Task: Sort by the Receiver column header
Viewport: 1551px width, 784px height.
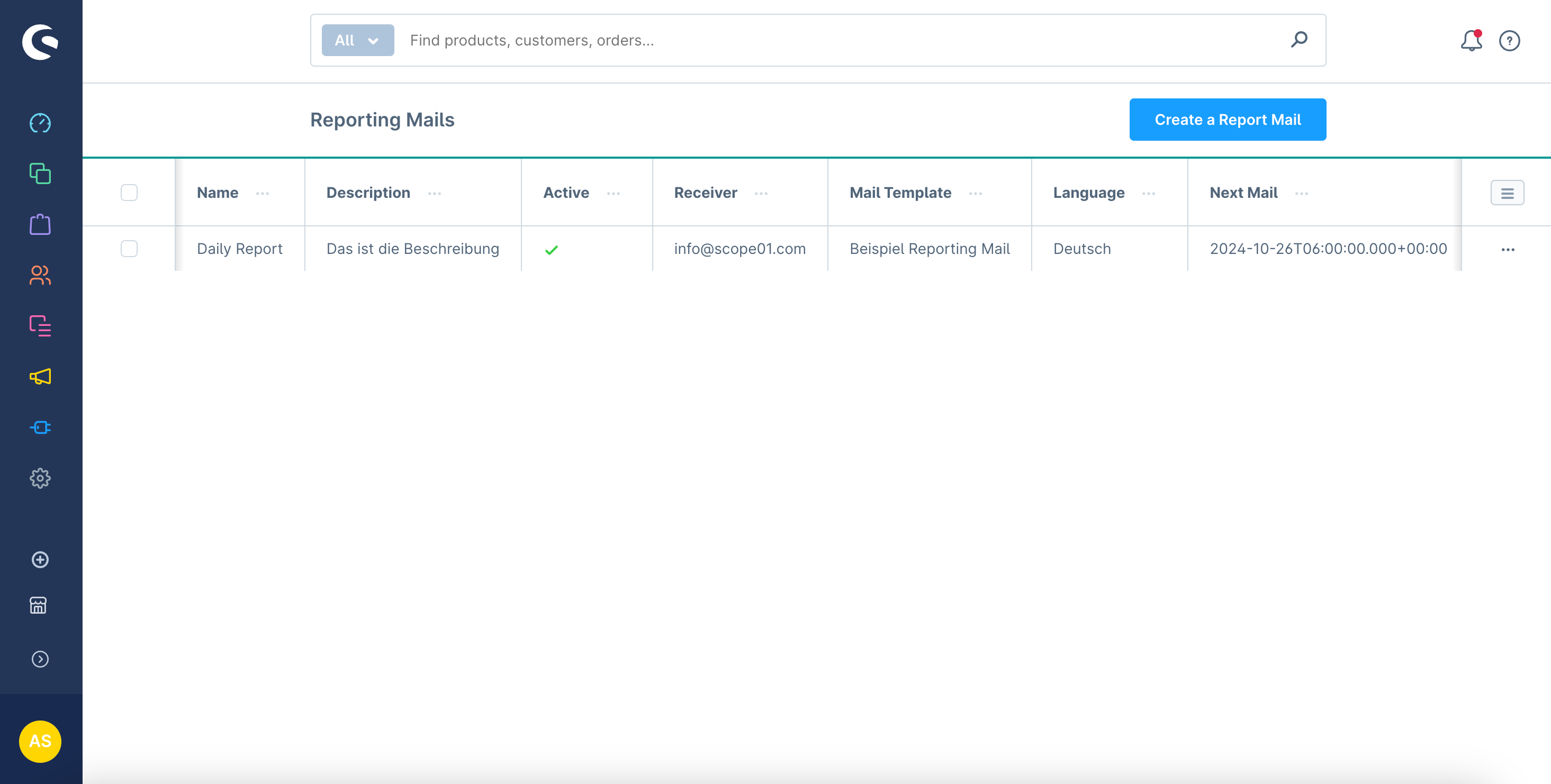Action: [x=705, y=193]
